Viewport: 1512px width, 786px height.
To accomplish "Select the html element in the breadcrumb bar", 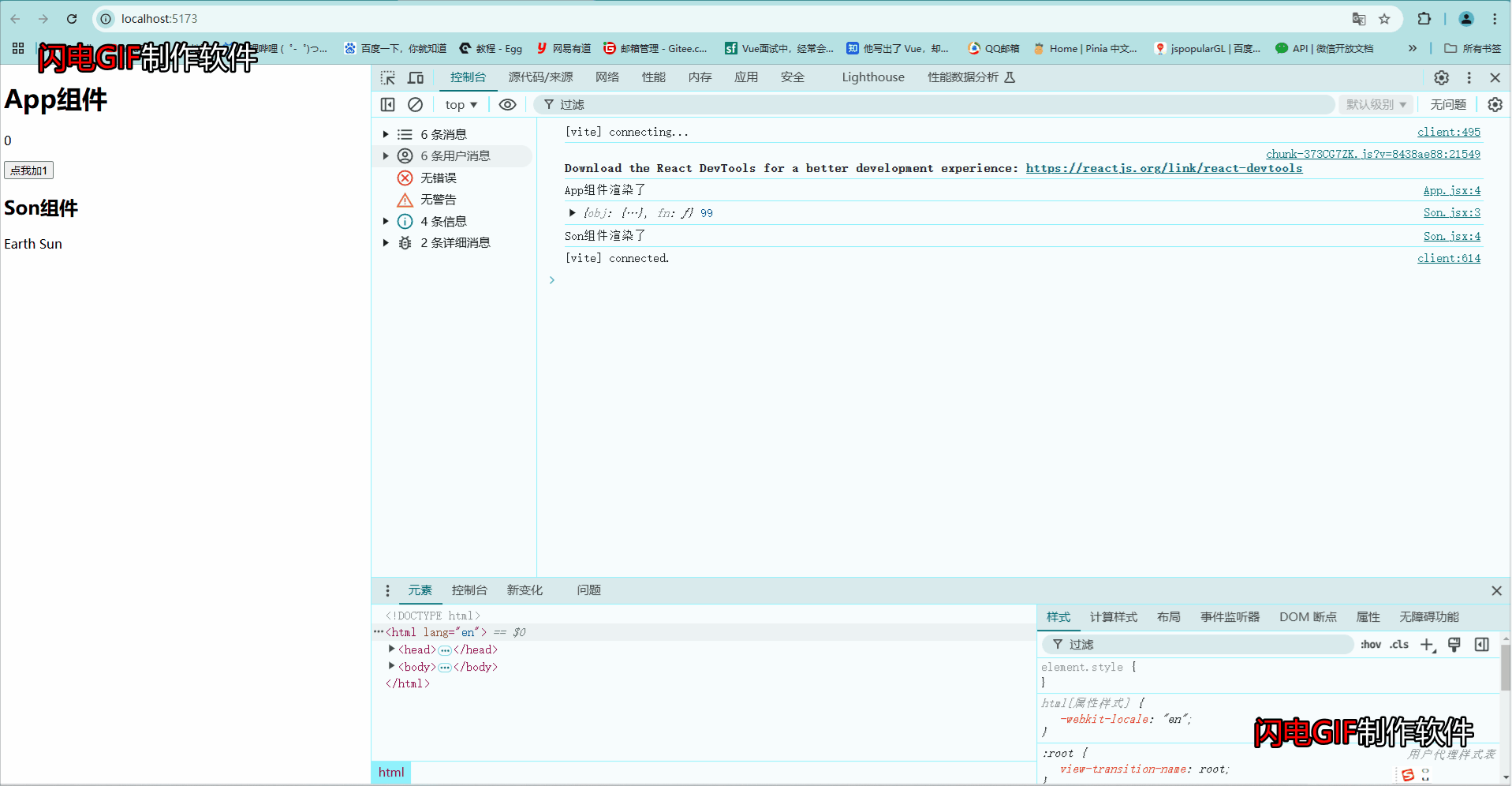I will click(390, 772).
